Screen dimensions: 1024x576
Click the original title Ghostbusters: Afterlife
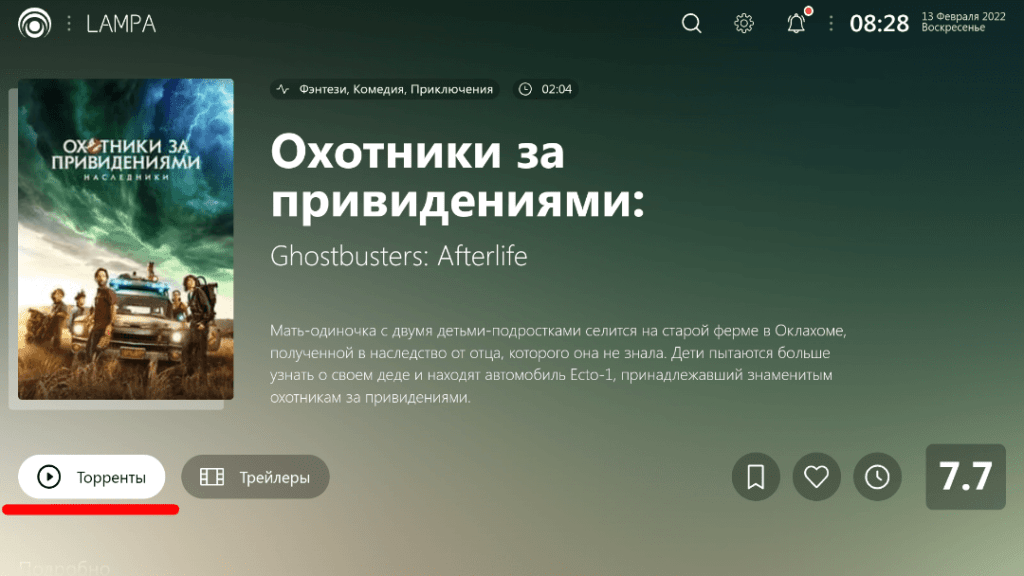399,256
